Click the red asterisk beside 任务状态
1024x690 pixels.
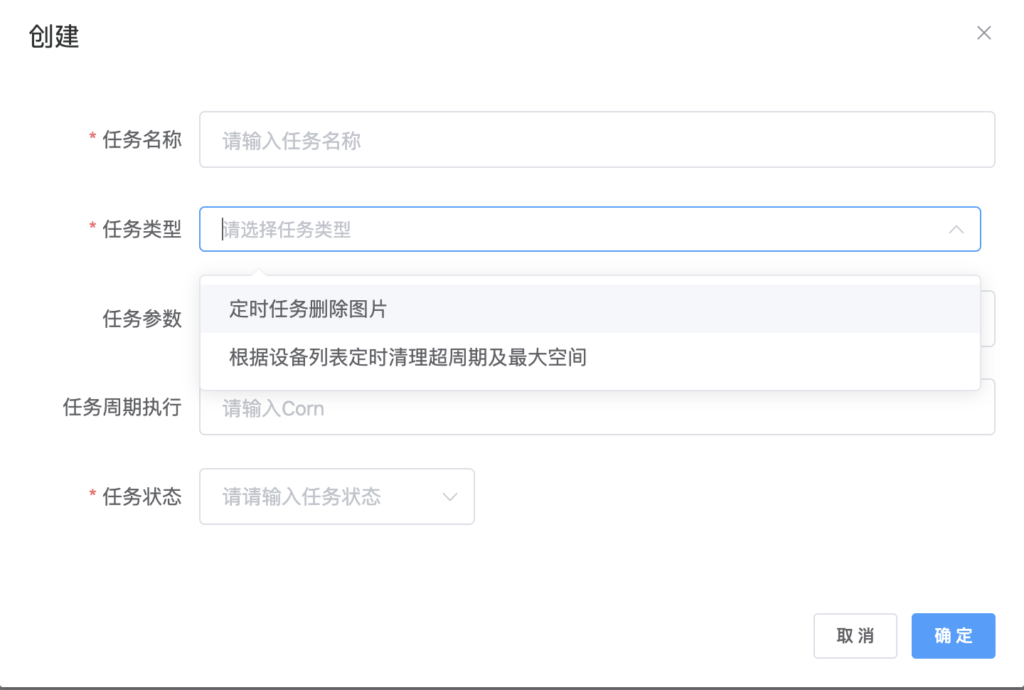pyautogui.click(x=93, y=496)
